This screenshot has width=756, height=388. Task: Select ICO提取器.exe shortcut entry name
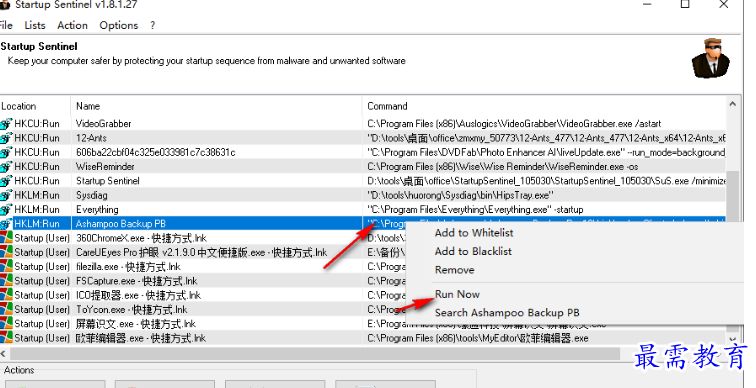pyautogui.click(x=138, y=295)
